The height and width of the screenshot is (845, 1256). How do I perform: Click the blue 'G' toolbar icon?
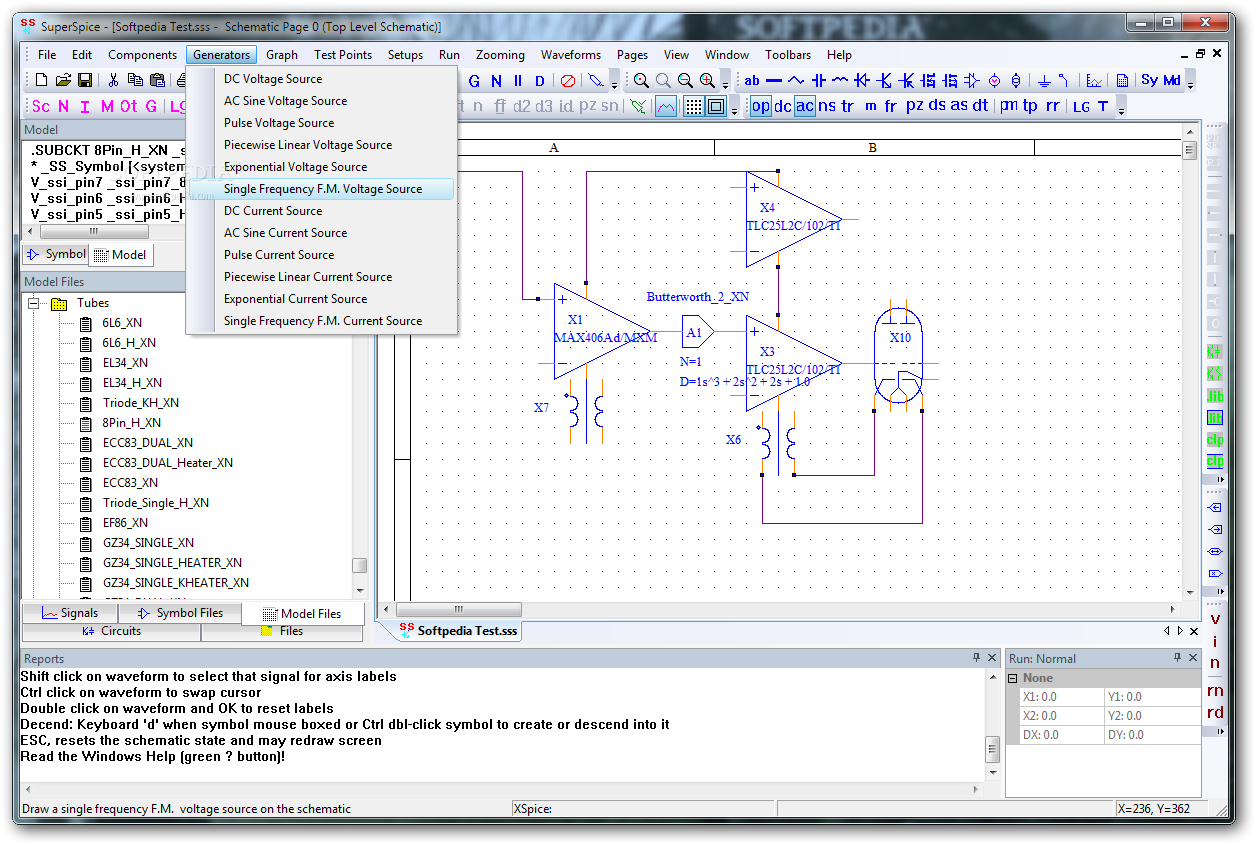[474, 81]
